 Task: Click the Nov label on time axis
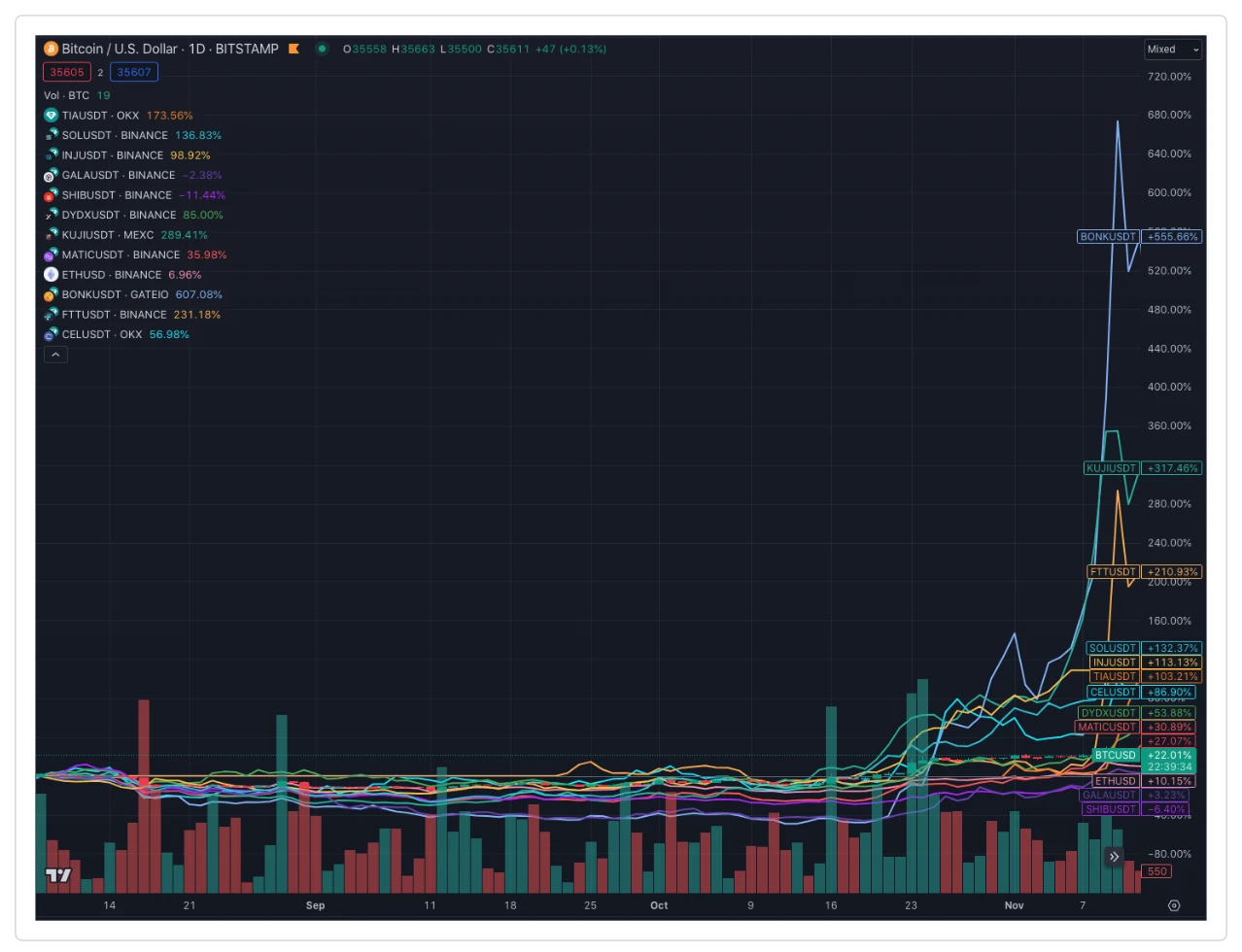pyautogui.click(x=1014, y=905)
